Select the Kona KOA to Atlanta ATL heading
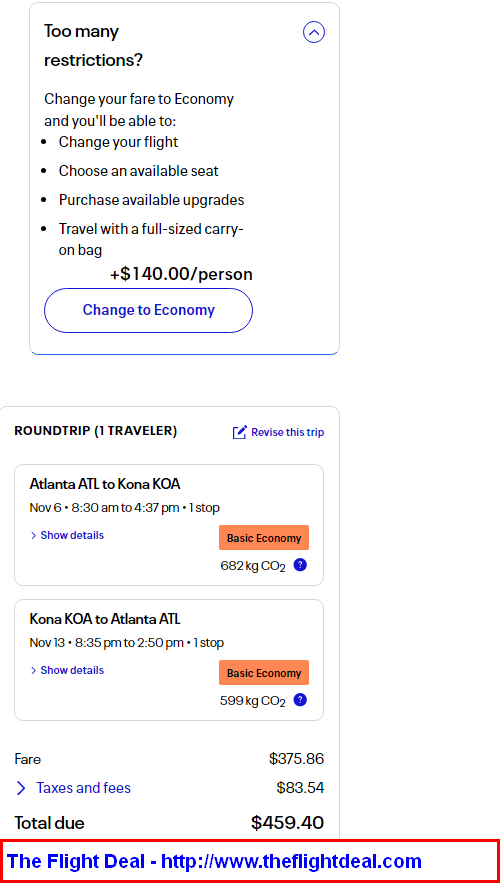The image size is (500, 883). coord(105,619)
